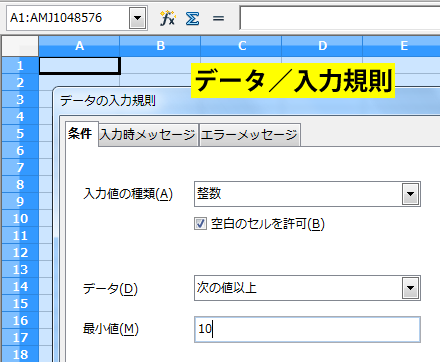Click the Name Box showing A1:AMJ1048576
This screenshot has height=362, width=440.
68,18
